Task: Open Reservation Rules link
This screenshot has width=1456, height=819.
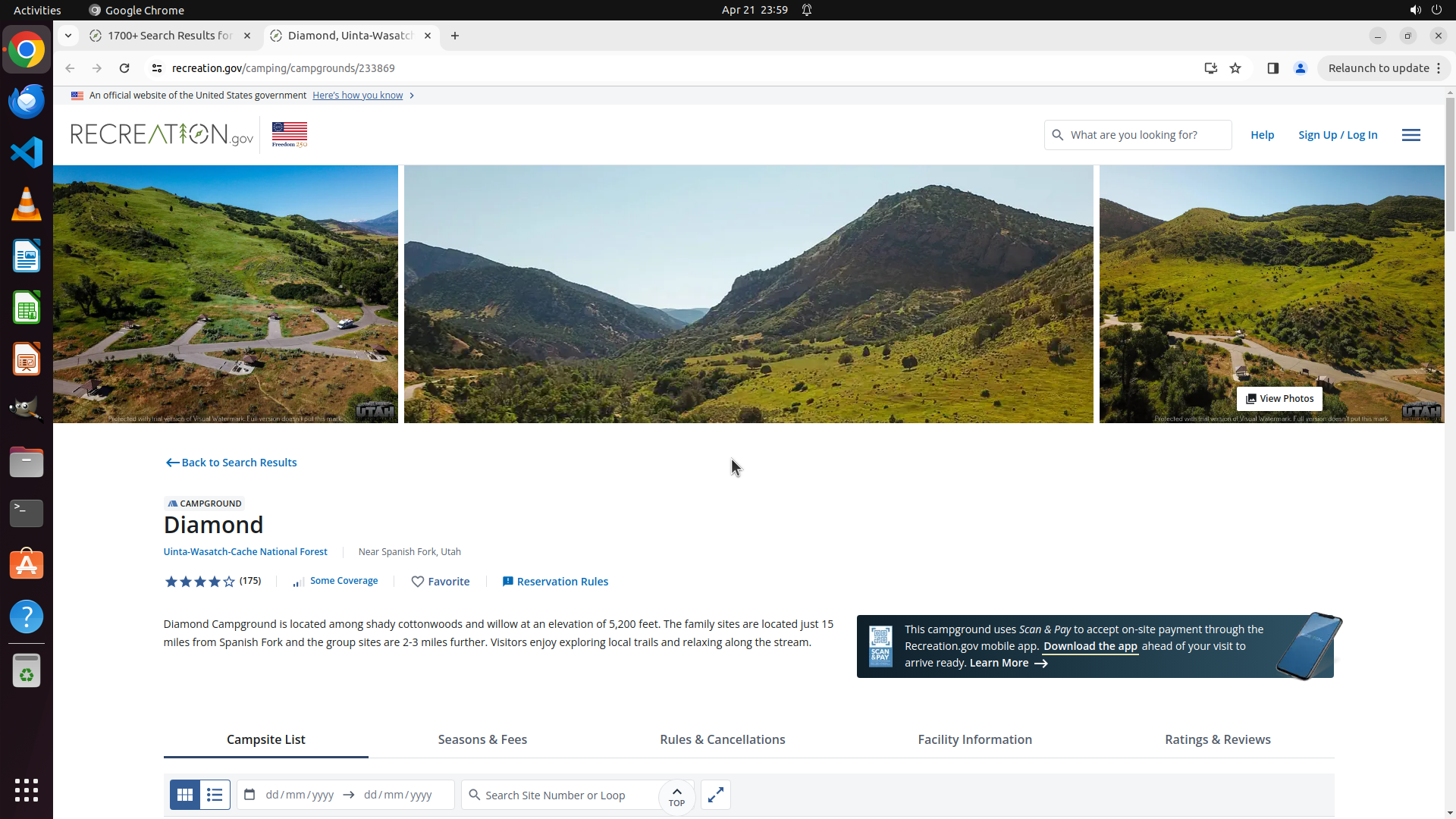Action: pyautogui.click(x=555, y=582)
